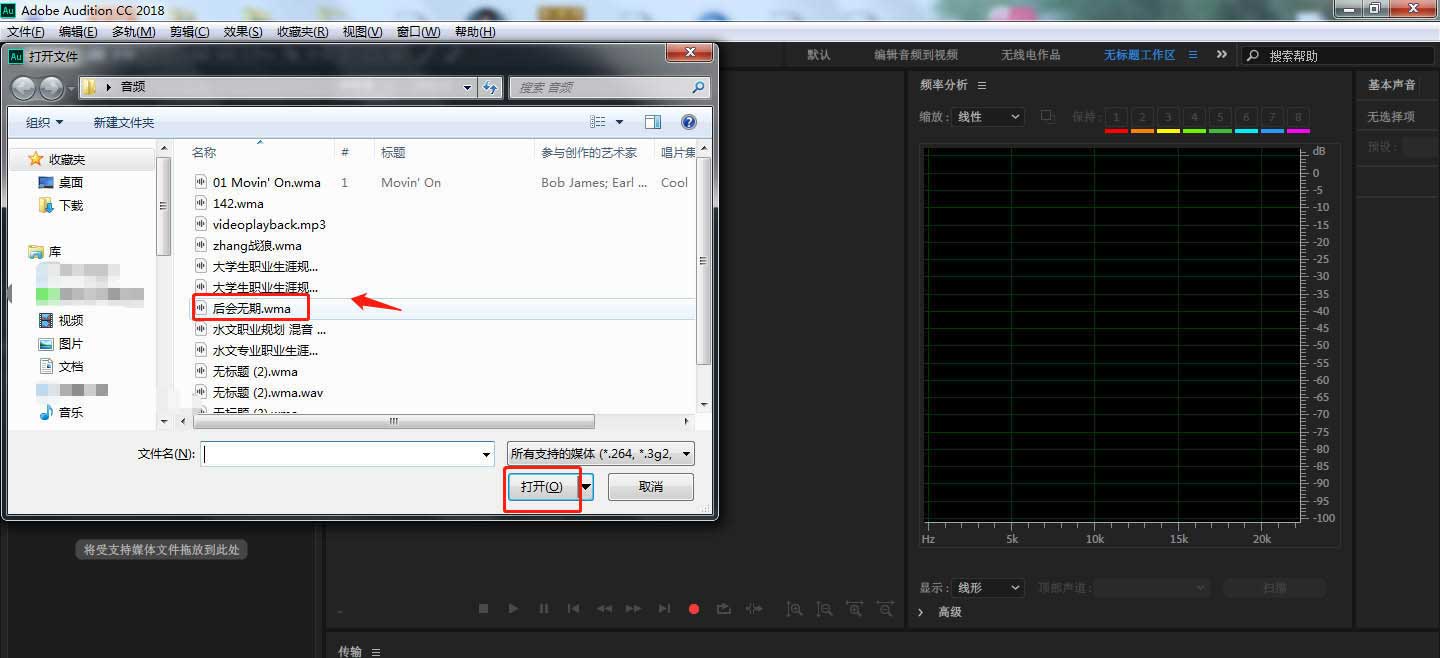Viewport: 1440px width, 658px height.
Task: Click hold button 5 in Frequency Analysis
Action: pos(1220,117)
